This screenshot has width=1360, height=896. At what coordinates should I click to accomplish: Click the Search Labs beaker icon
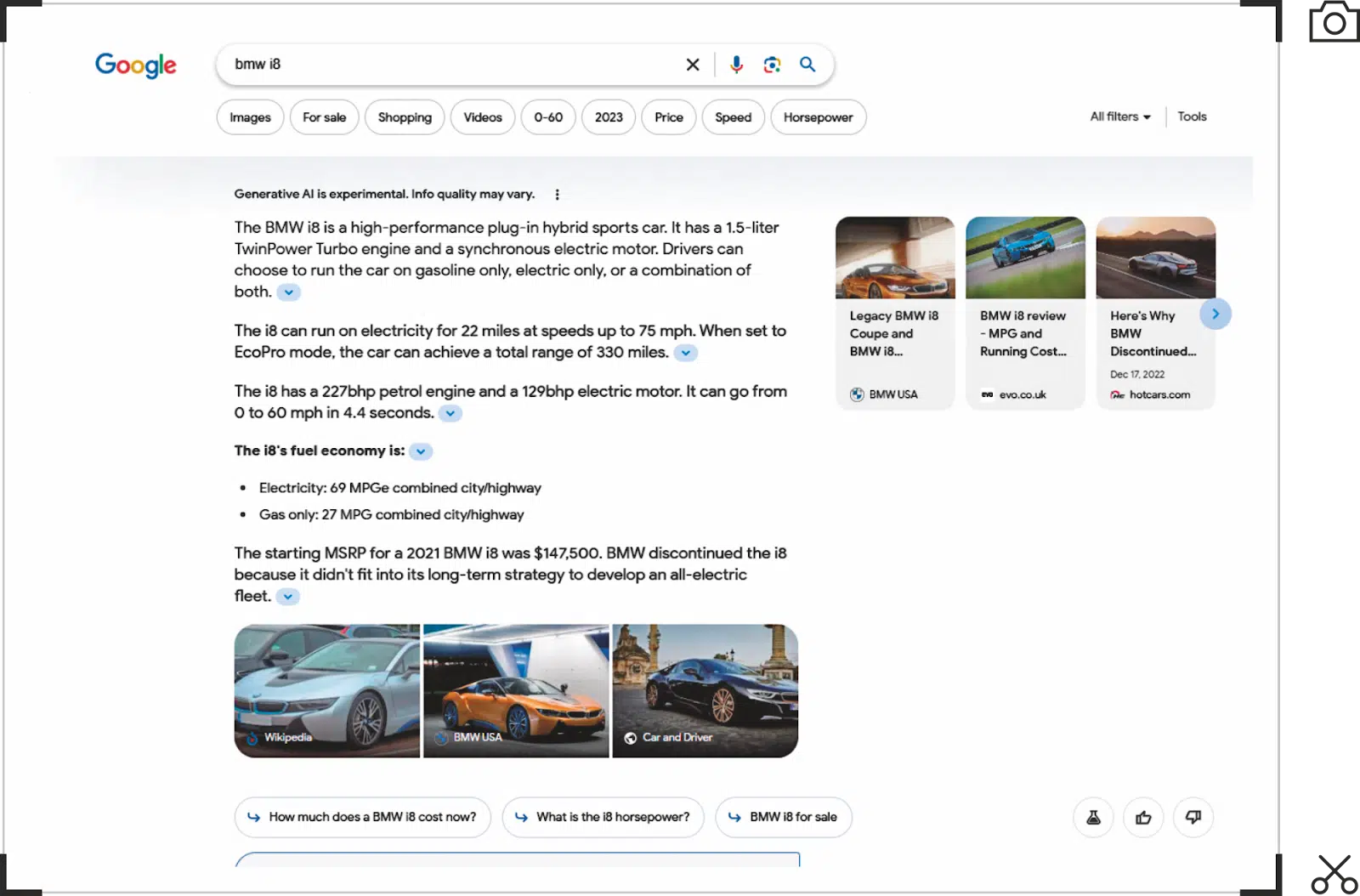pyautogui.click(x=1093, y=817)
